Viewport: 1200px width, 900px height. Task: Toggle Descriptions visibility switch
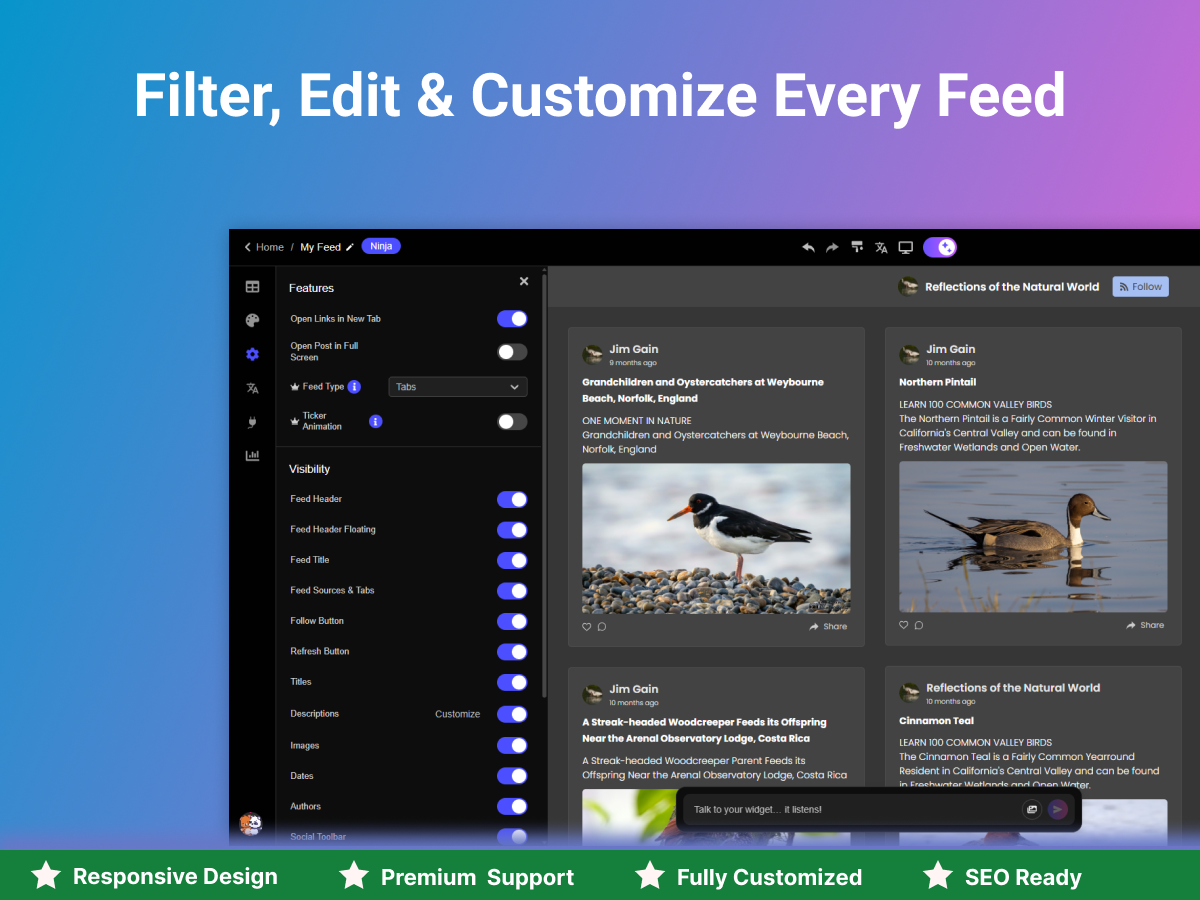512,714
